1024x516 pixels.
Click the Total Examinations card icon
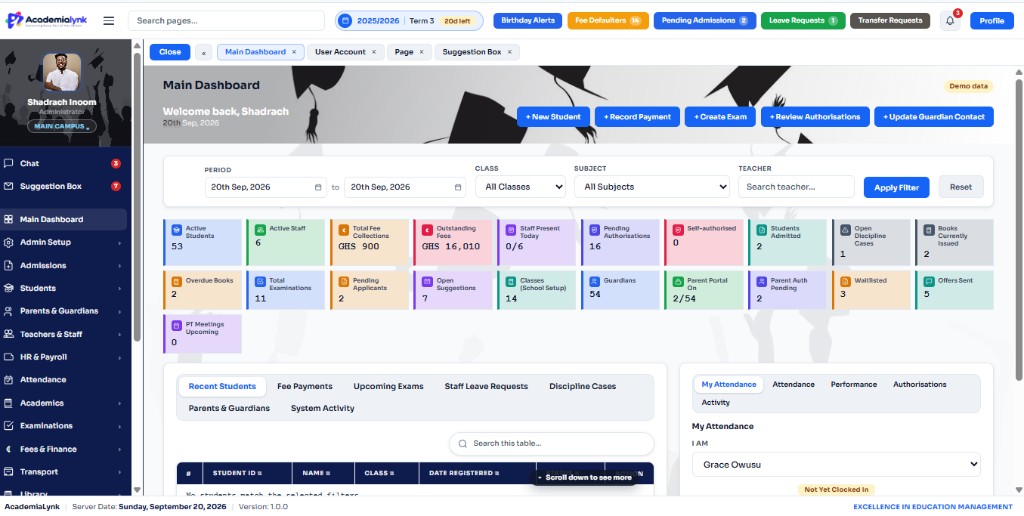(260, 282)
